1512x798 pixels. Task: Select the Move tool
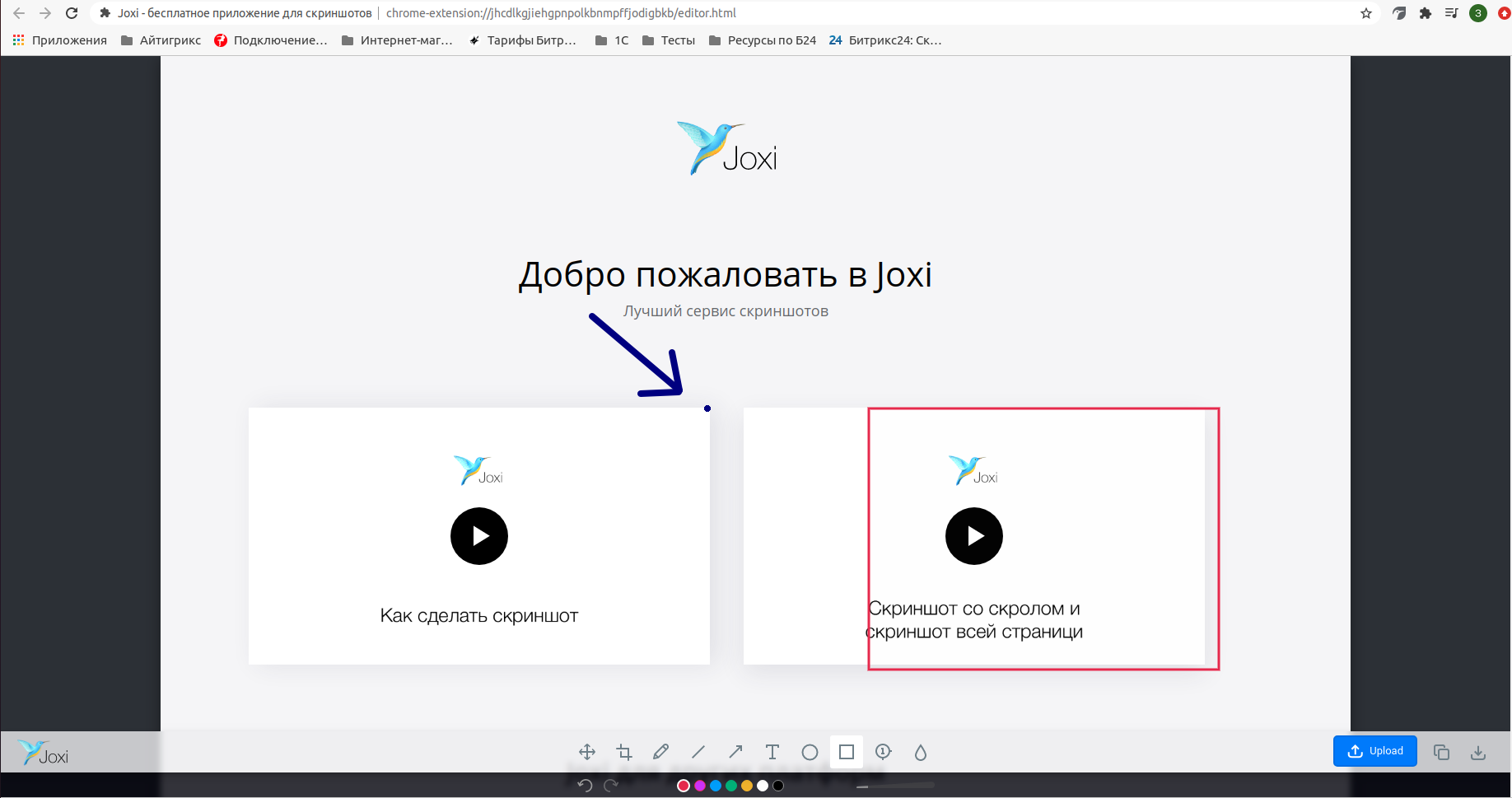point(587,752)
